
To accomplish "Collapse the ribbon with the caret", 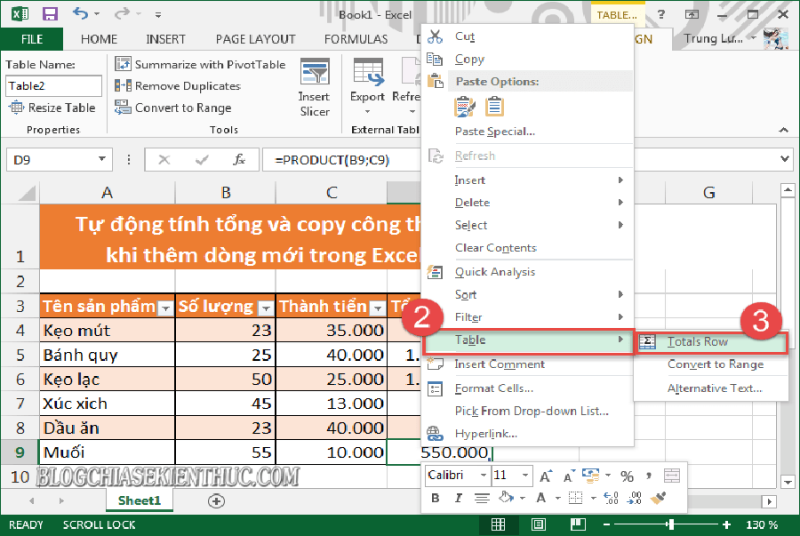I will [784, 130].
